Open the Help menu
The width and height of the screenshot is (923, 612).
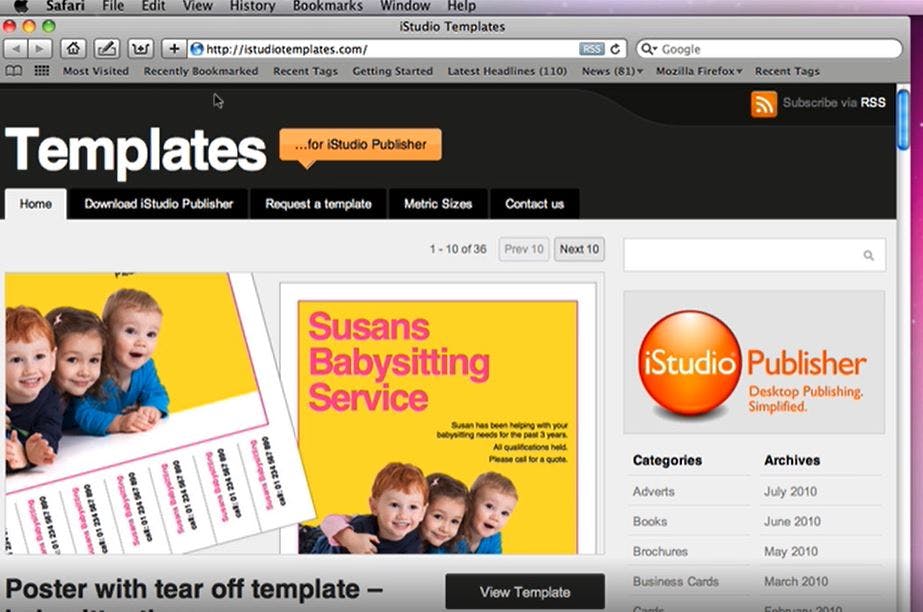click(x=461, y=6)
